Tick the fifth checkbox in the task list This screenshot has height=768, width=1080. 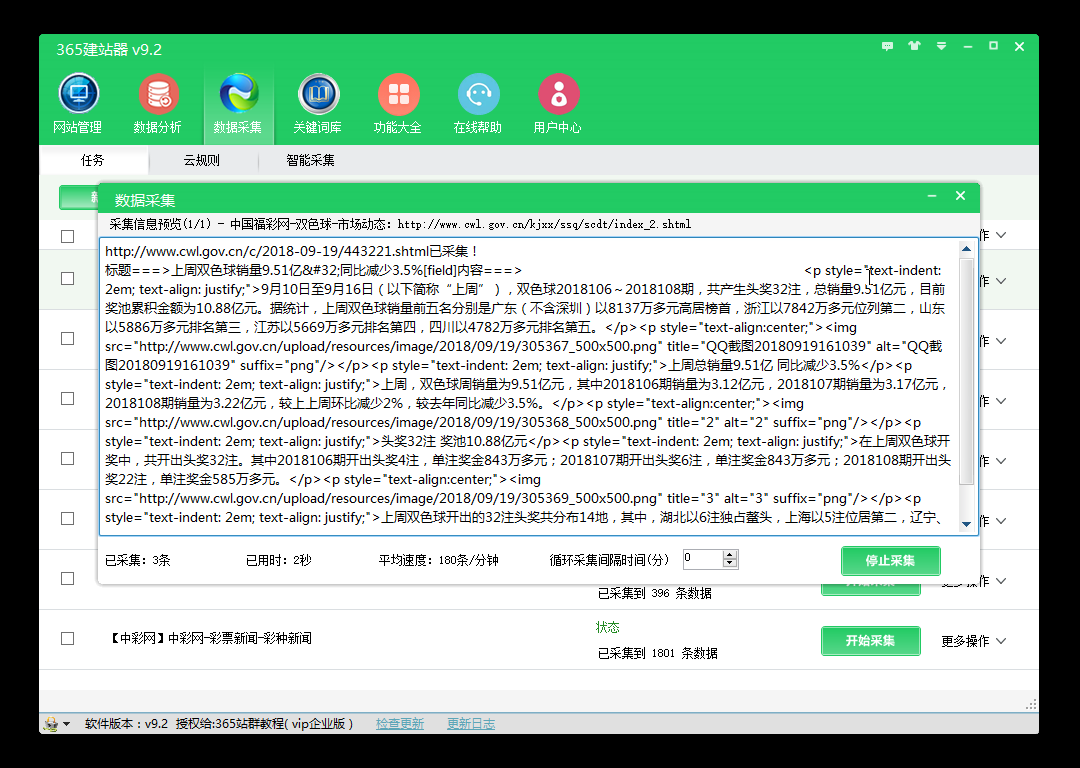tap(68, 458)
